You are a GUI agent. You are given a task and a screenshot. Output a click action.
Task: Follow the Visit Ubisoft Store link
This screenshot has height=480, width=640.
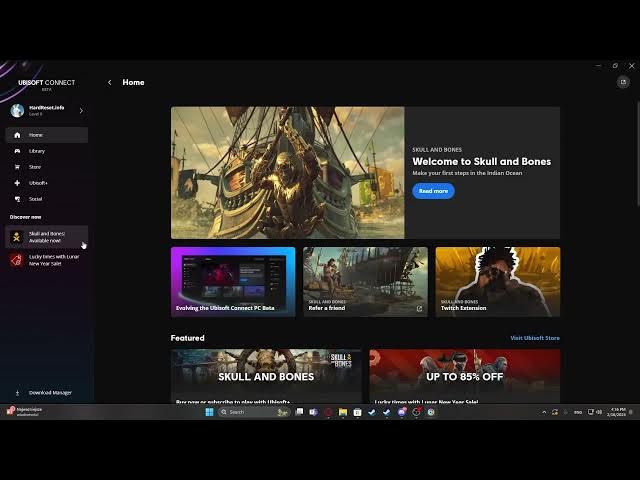point(535,338)
